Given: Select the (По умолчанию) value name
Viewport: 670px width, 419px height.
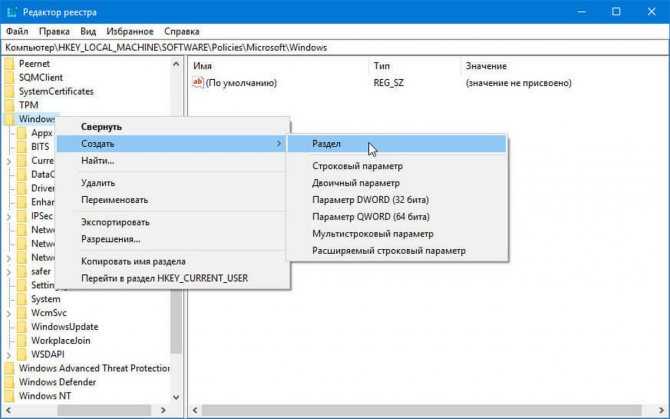Looking at the screenshot, I should pos(241,83).
